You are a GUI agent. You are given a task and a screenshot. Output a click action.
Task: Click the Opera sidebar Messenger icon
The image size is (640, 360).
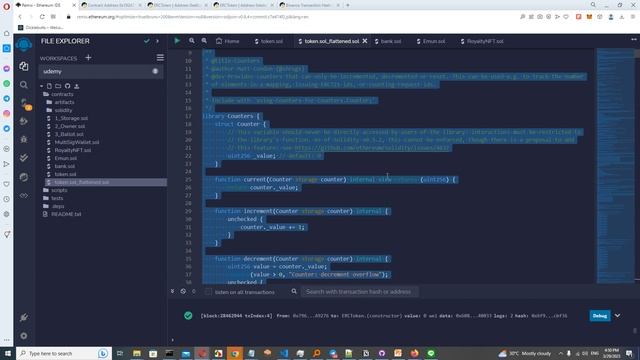tap(7, 69)
